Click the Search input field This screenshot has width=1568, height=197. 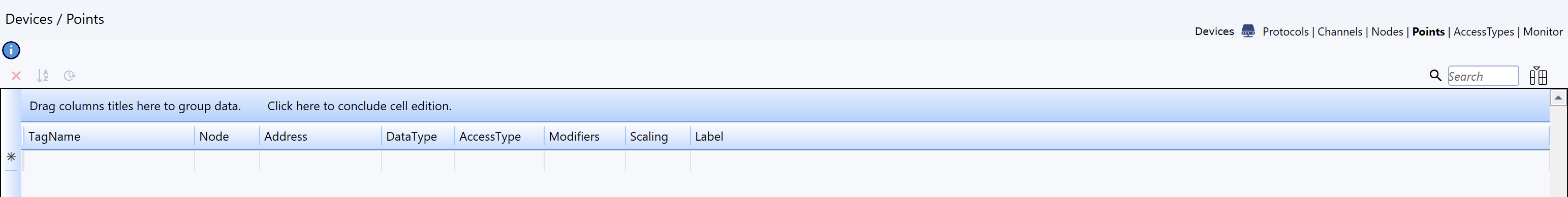click(x=1483, y=76)
